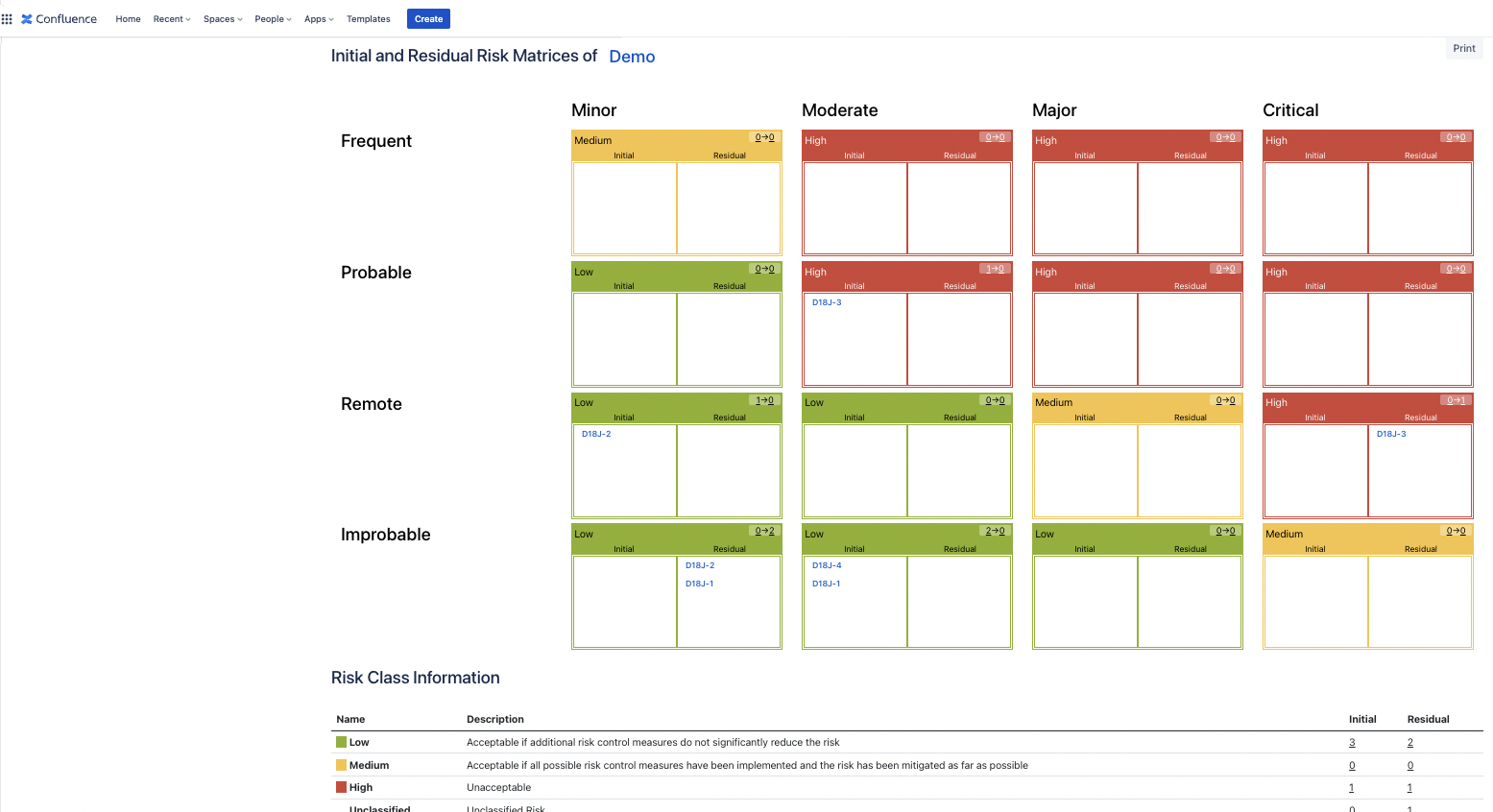The width and height of the screenshot is (1493, 812).
Task: Open risk D18J-2 in the Remote Minor cell
Action: (596, 433)
